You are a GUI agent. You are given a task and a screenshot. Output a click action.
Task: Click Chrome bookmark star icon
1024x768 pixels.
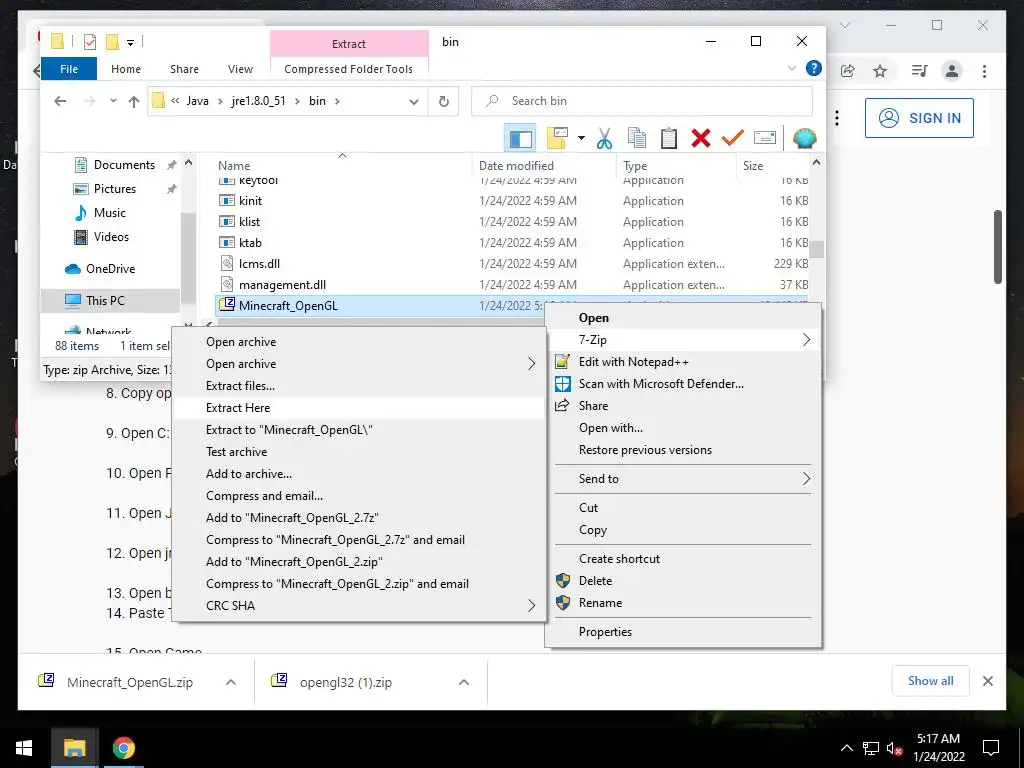(x=880, y=71)
